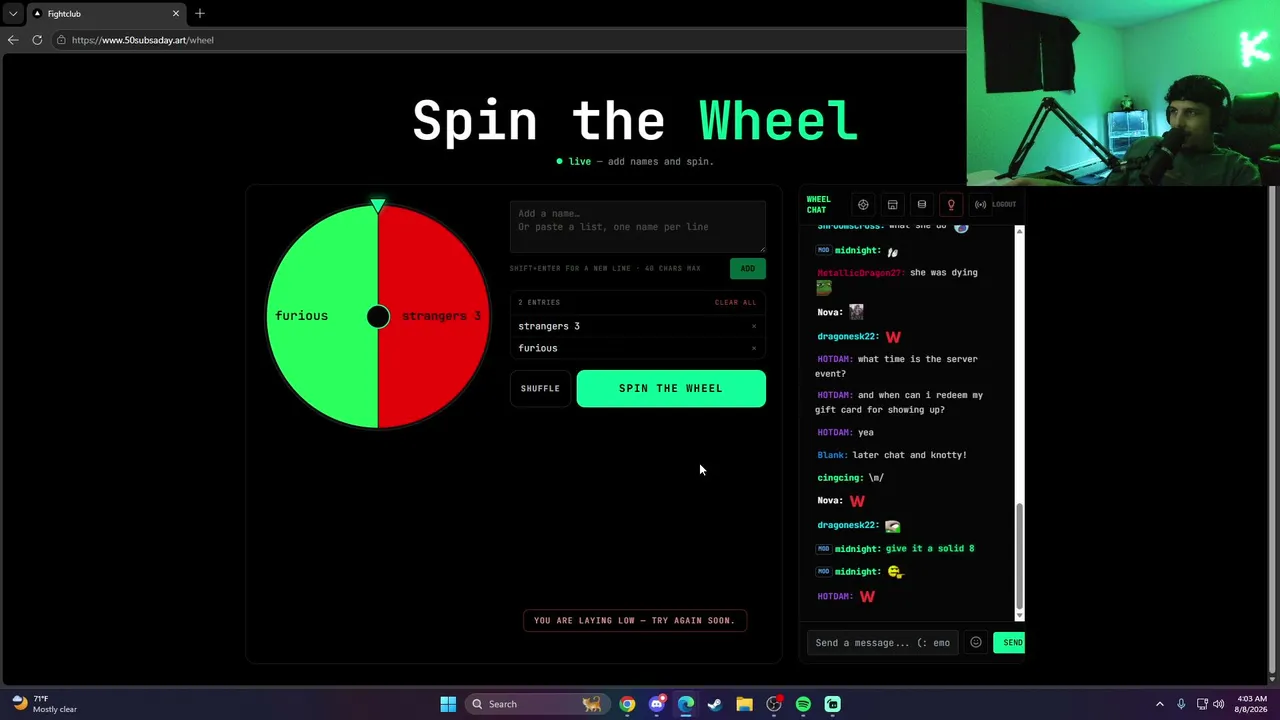Remove the 'strangers 3' entry
This screenshot has width=1280, height=720.
pyautogui.click(x=754, y=326)
